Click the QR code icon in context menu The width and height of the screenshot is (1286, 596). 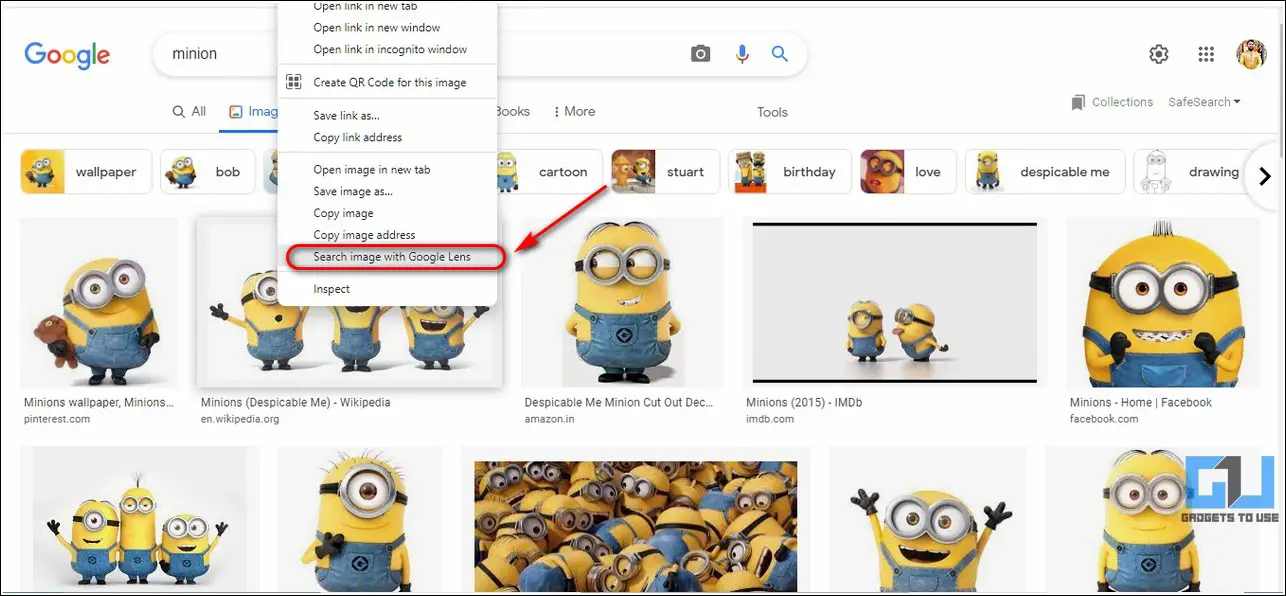294,82
